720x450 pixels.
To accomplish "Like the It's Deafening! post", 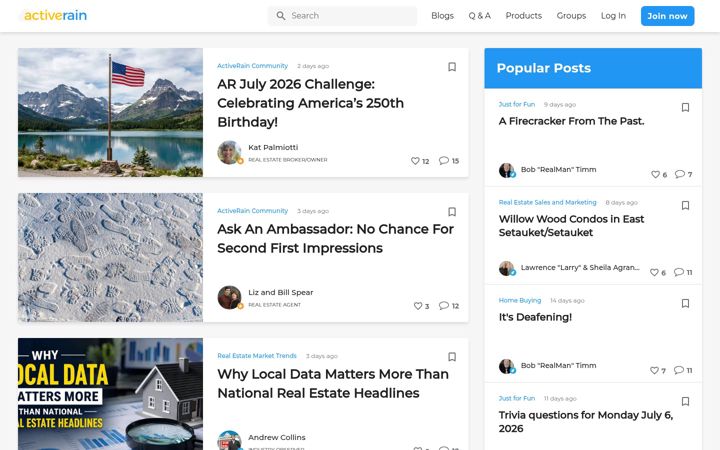I will [x=654, y=370].
